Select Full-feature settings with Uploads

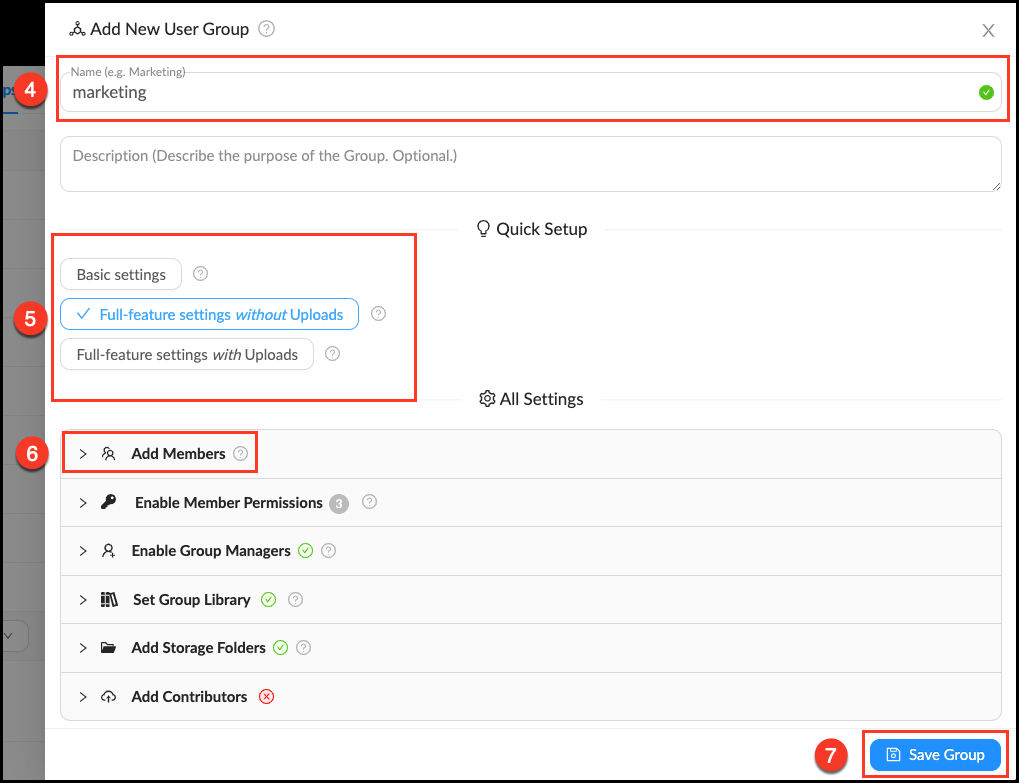click(x=187, y=354)
